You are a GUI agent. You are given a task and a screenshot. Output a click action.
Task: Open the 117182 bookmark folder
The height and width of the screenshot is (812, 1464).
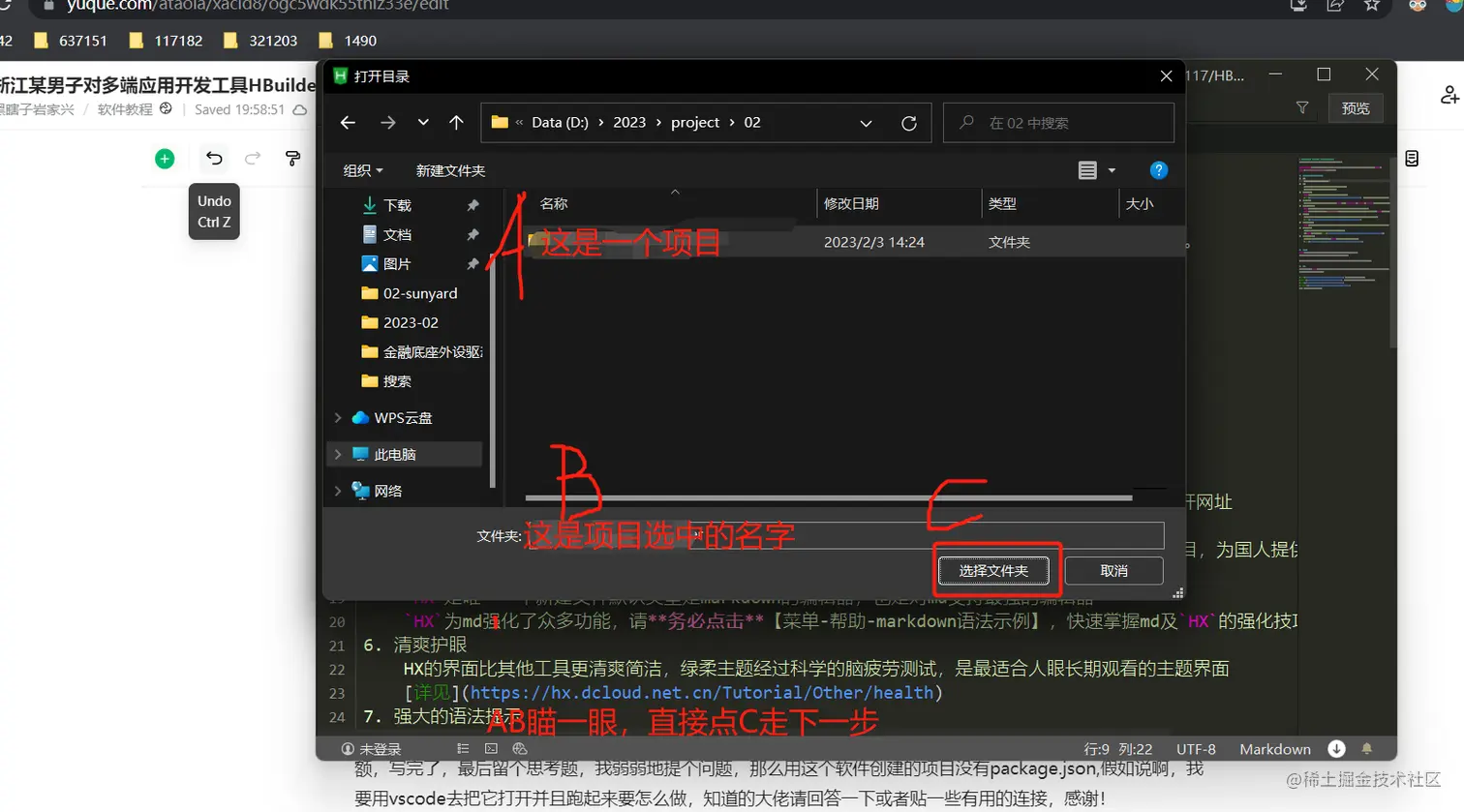point(166,41)
